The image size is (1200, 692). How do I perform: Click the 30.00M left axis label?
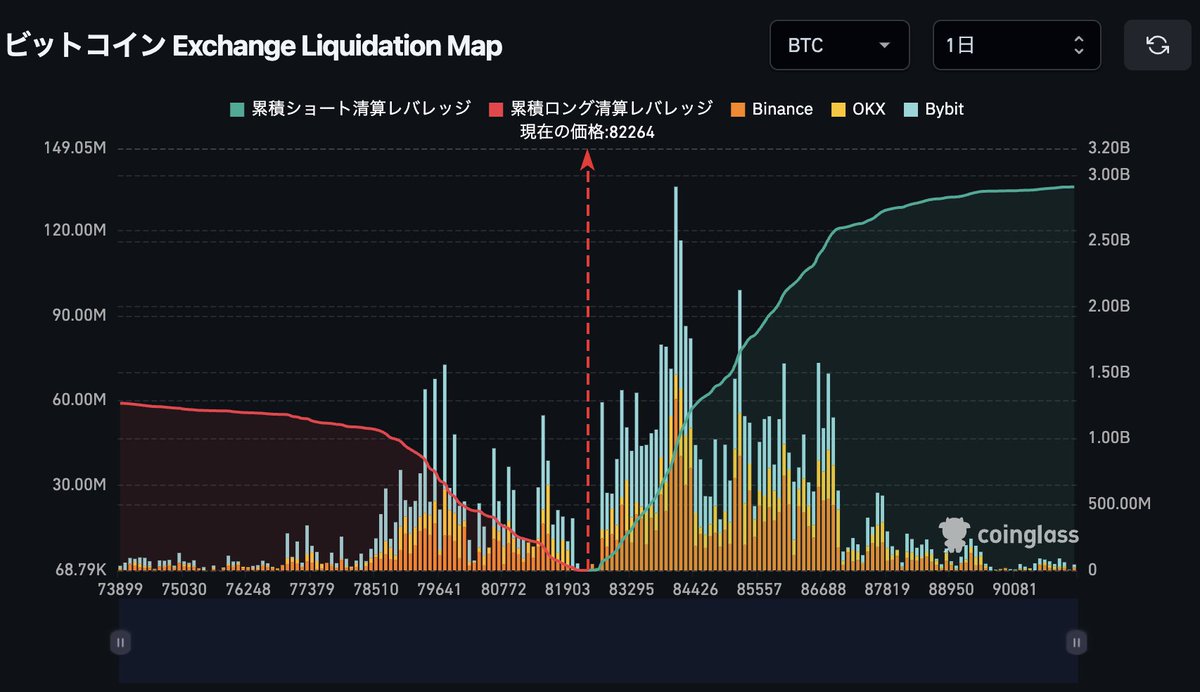79,485
